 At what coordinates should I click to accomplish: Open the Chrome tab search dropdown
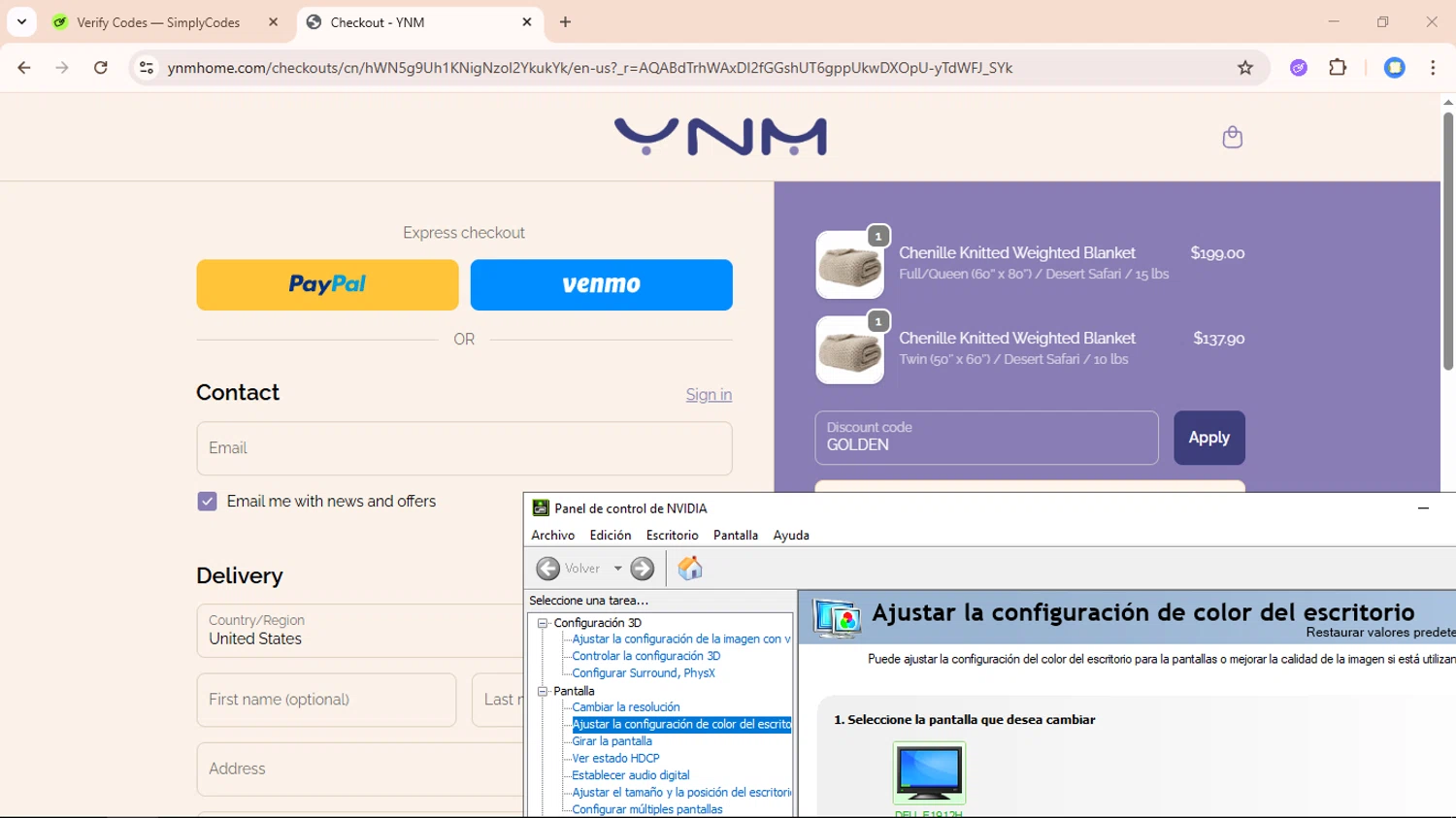pos(21,21)
